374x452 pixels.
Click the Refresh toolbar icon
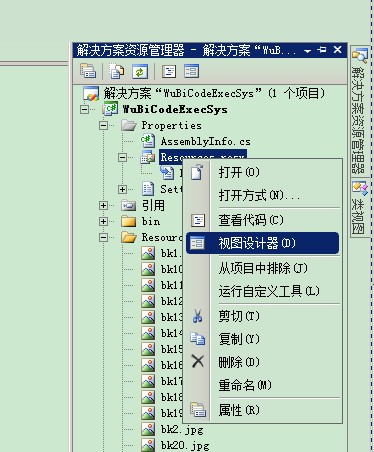(140, 71)
